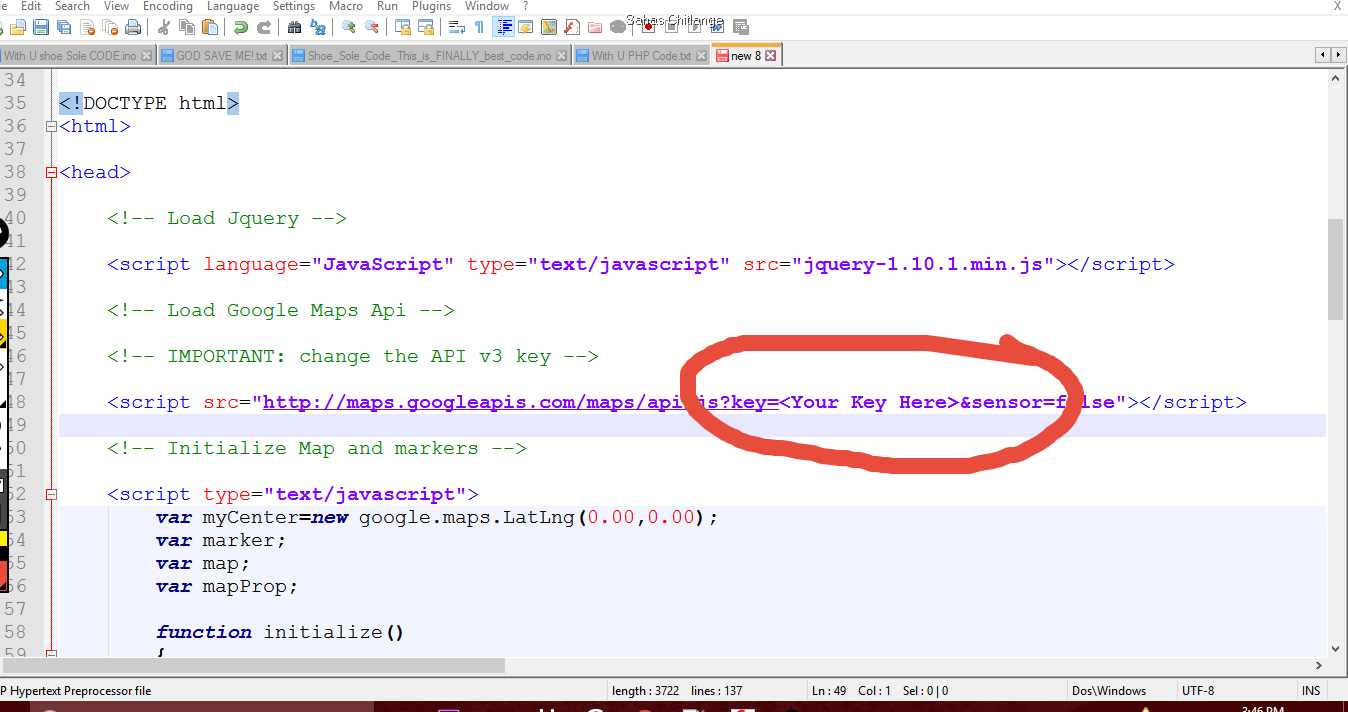Screen dimensions: 1348x712
Task: Open the Edit menu
Action: [31, 6]
